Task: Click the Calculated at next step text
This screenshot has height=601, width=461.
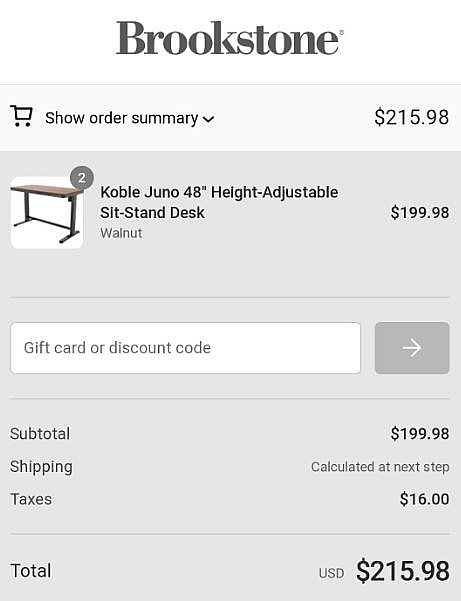Action: point(380,467)
